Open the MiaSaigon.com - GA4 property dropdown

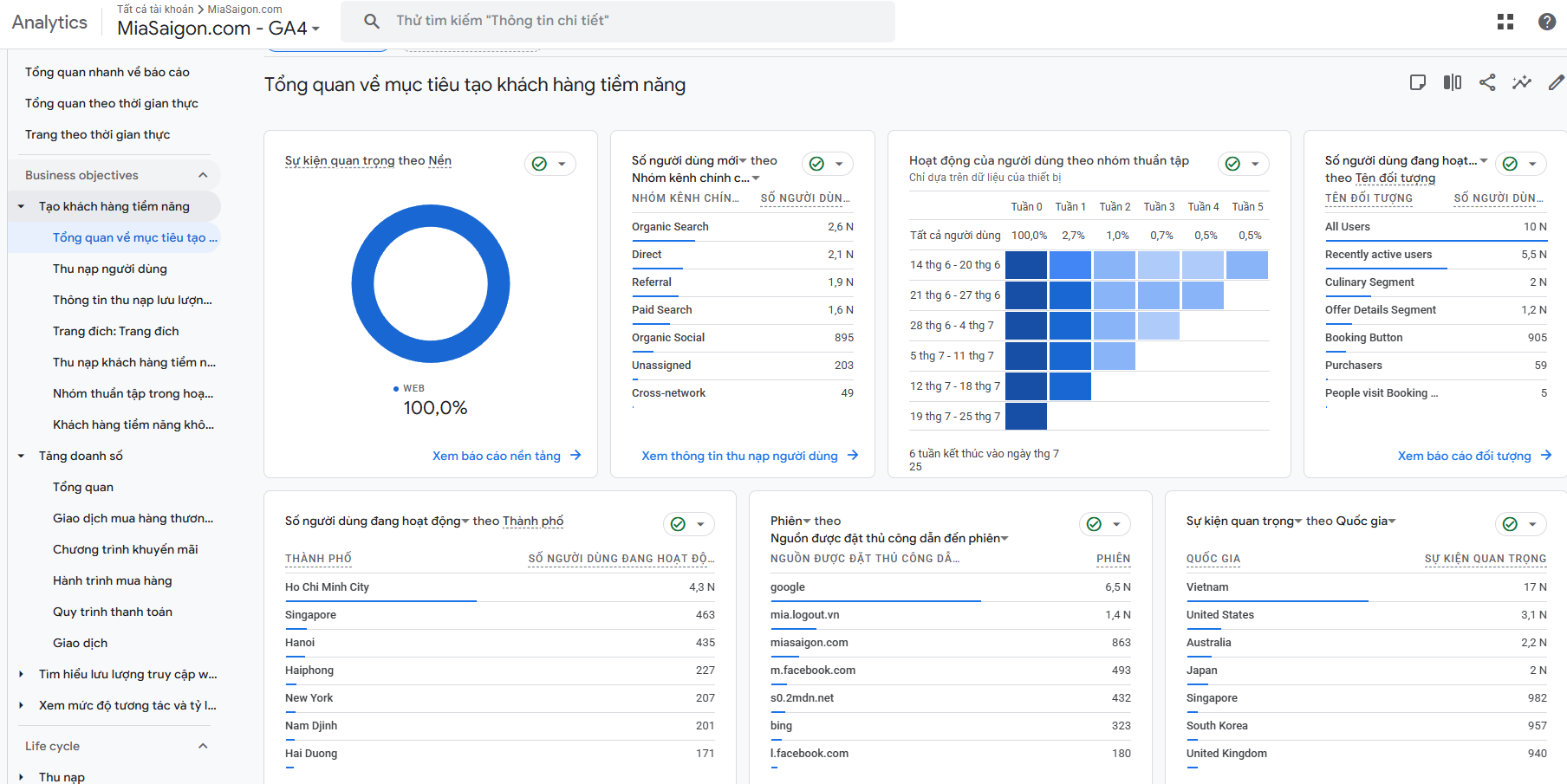(218, 28)
